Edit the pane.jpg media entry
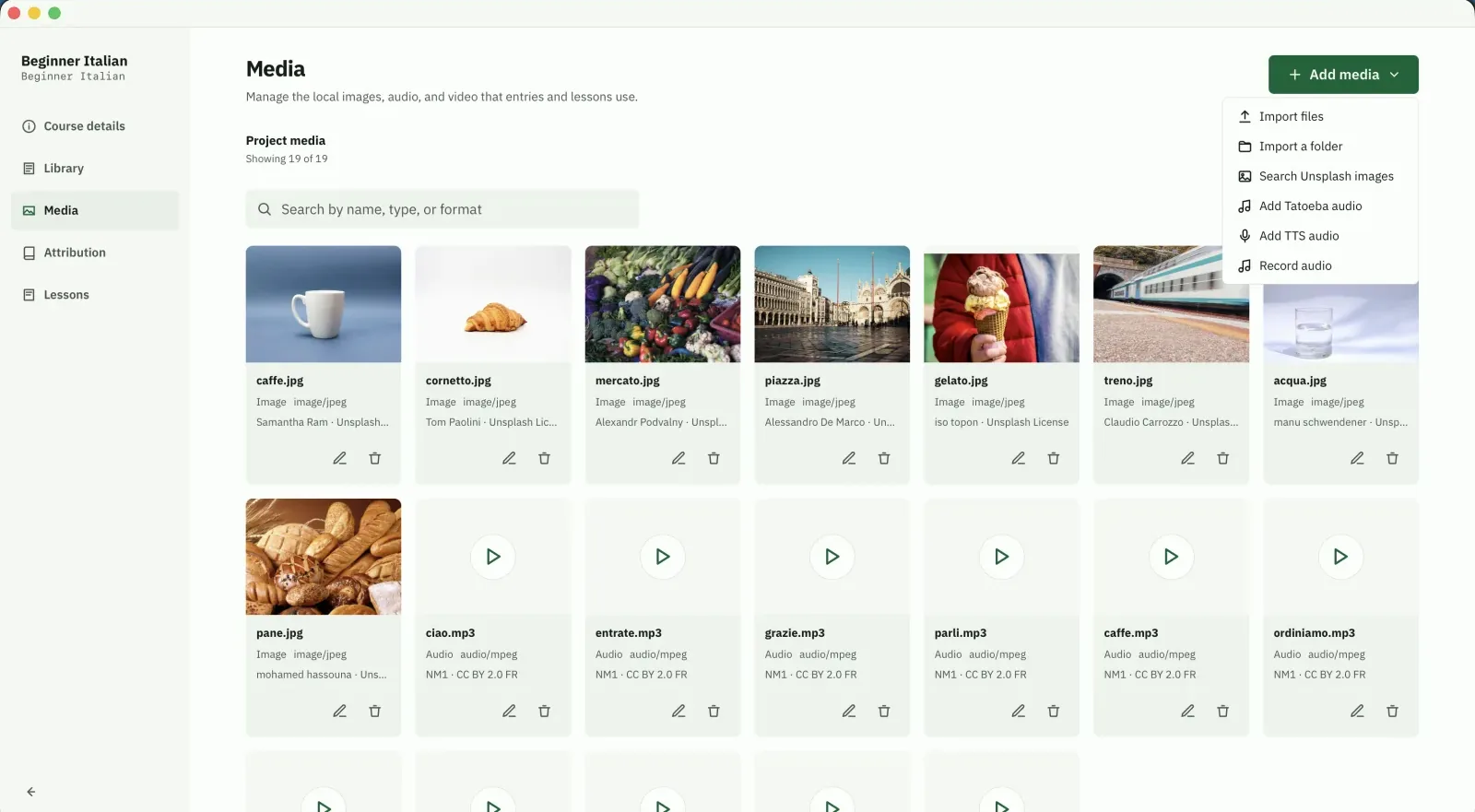The image size is (1475, 812). pos(339,711)
